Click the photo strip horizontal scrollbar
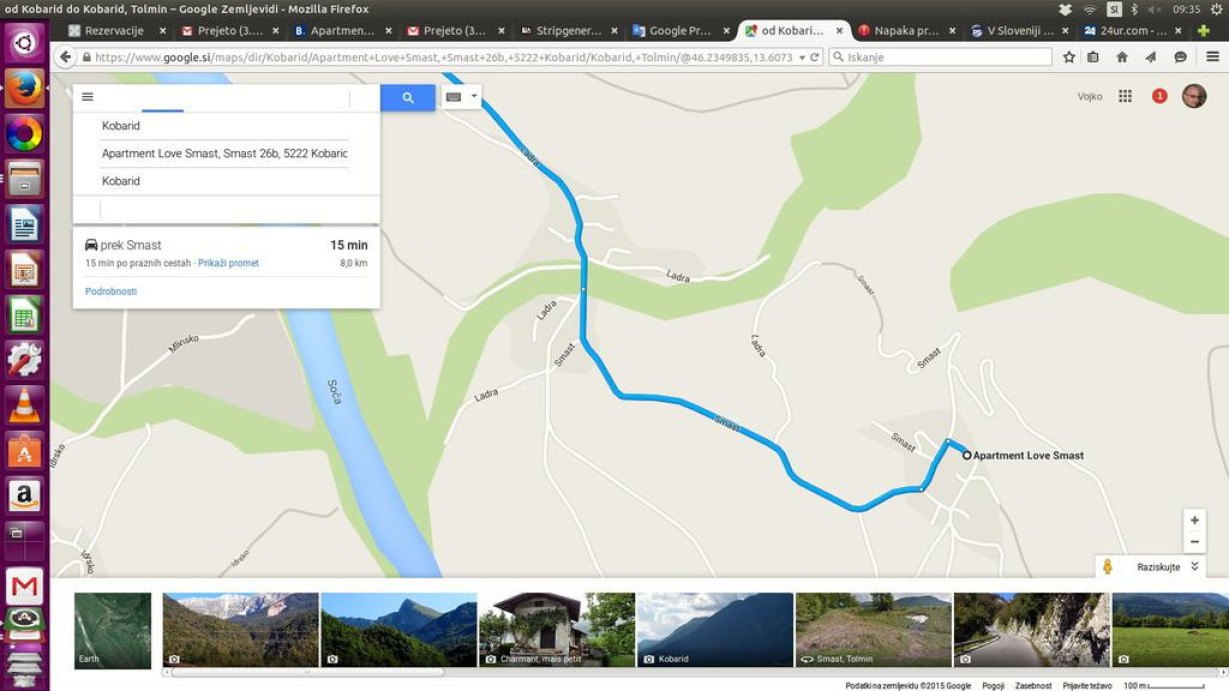The width and height of the screenshot is (1229, 691). click(308, 672)
